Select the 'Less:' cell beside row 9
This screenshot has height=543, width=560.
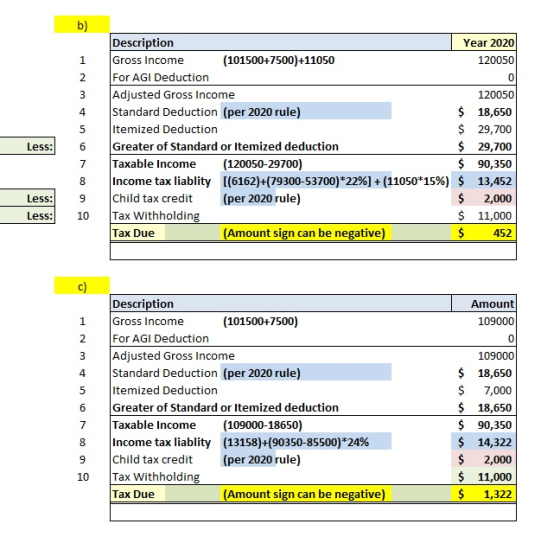(28, 198)
